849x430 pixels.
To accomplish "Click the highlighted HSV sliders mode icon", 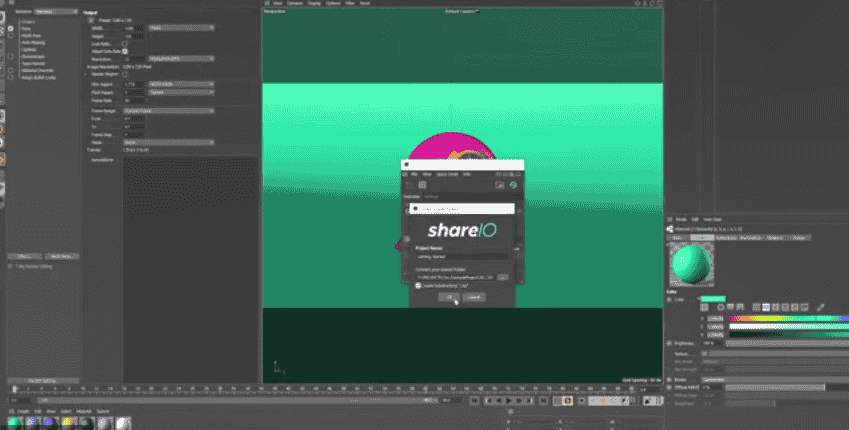I will pos(766,307).
